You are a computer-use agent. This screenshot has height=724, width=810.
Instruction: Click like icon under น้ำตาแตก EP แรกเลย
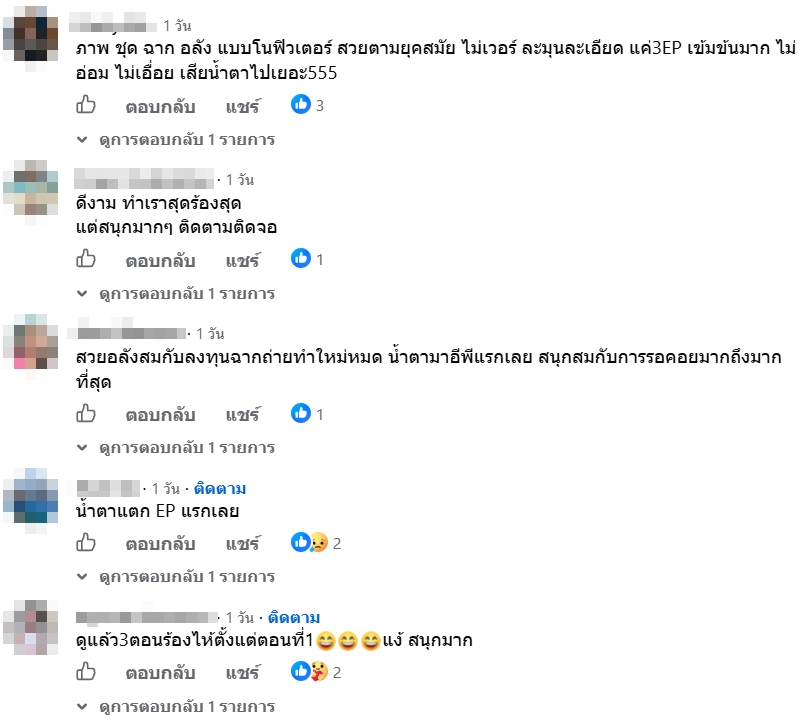[x=86, y=543]
